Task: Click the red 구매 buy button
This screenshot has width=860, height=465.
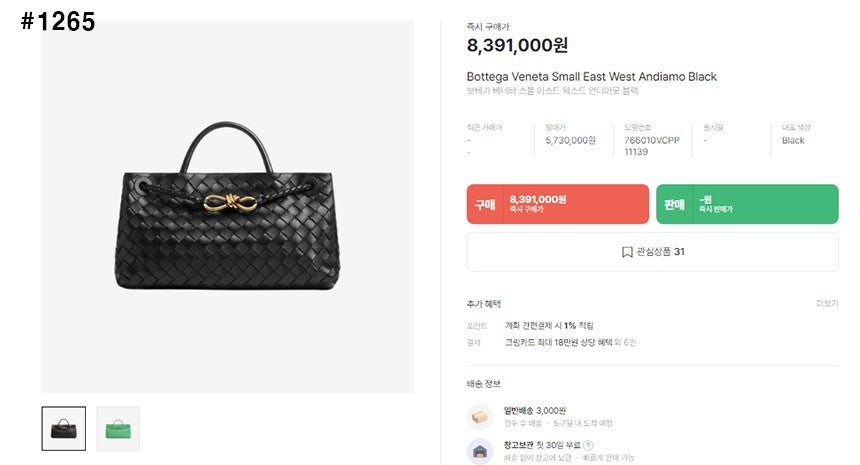Action: 557,204
